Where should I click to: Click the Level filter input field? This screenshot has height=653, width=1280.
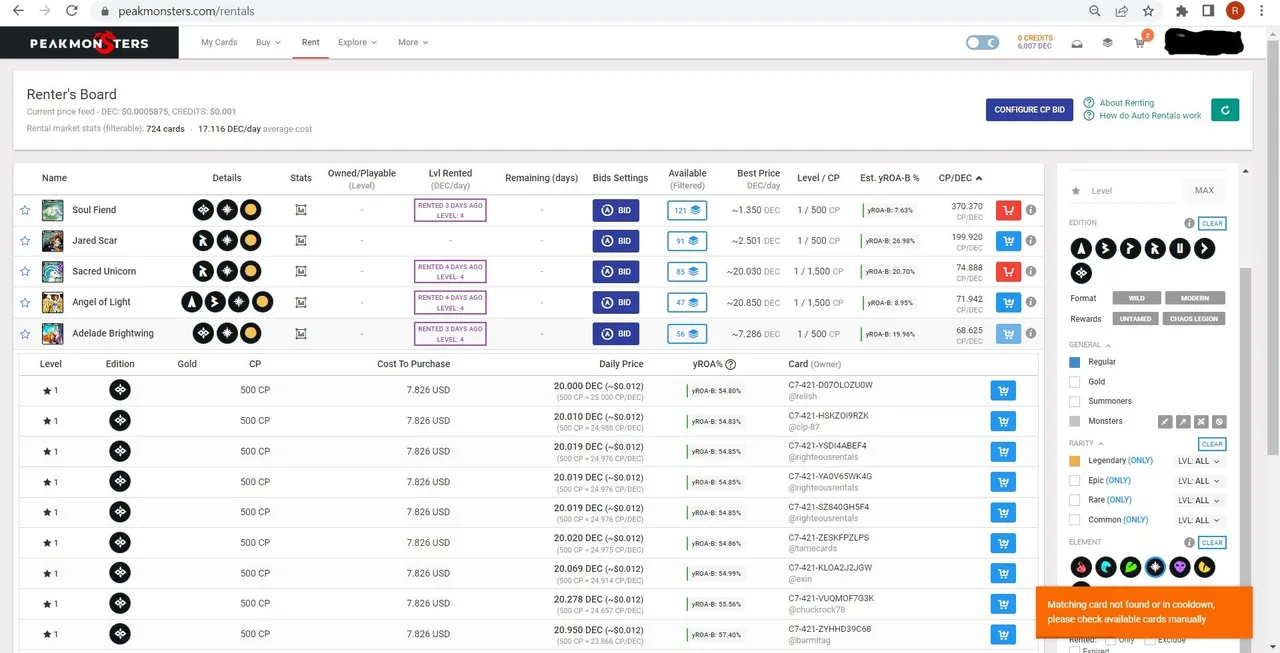pos(1130,190)
